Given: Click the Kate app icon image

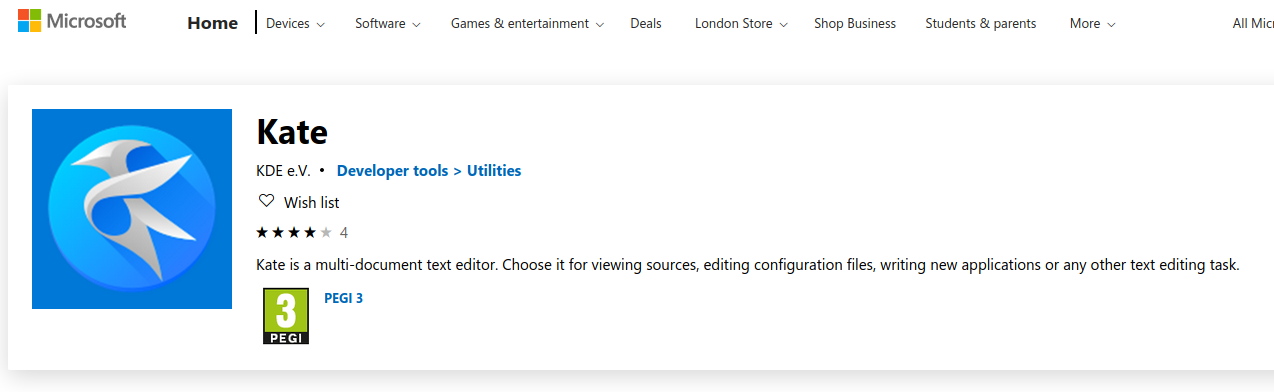Looking at the screenshot, I should [x=132, y=209].
